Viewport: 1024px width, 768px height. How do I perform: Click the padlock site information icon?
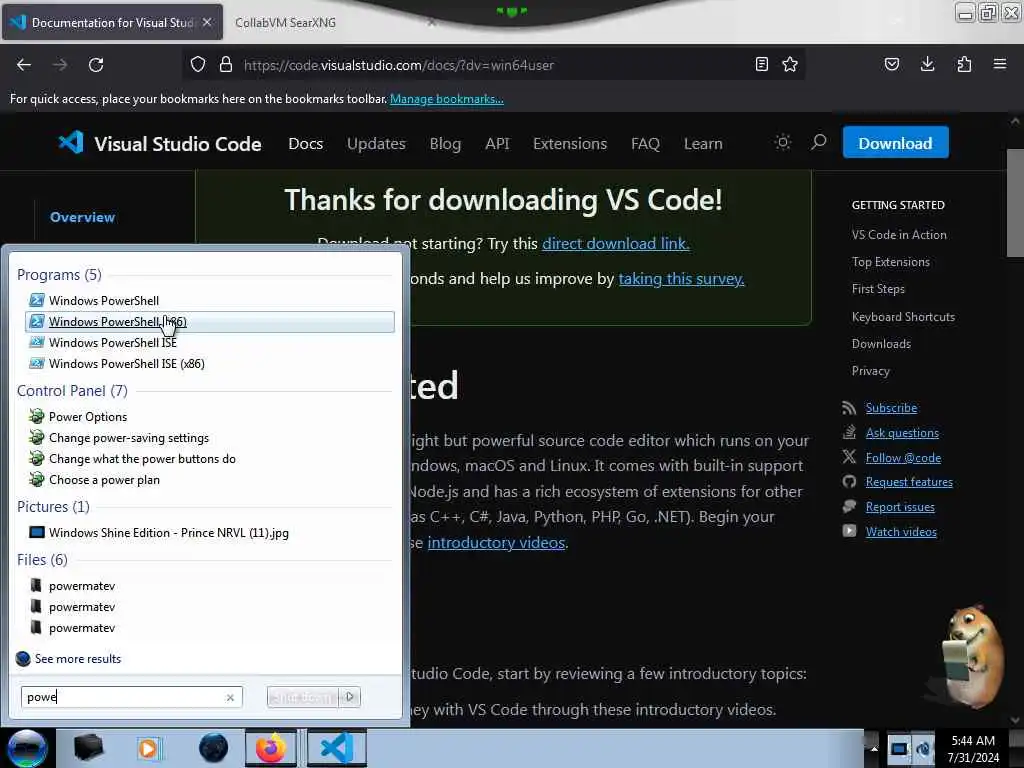(226, 65)
